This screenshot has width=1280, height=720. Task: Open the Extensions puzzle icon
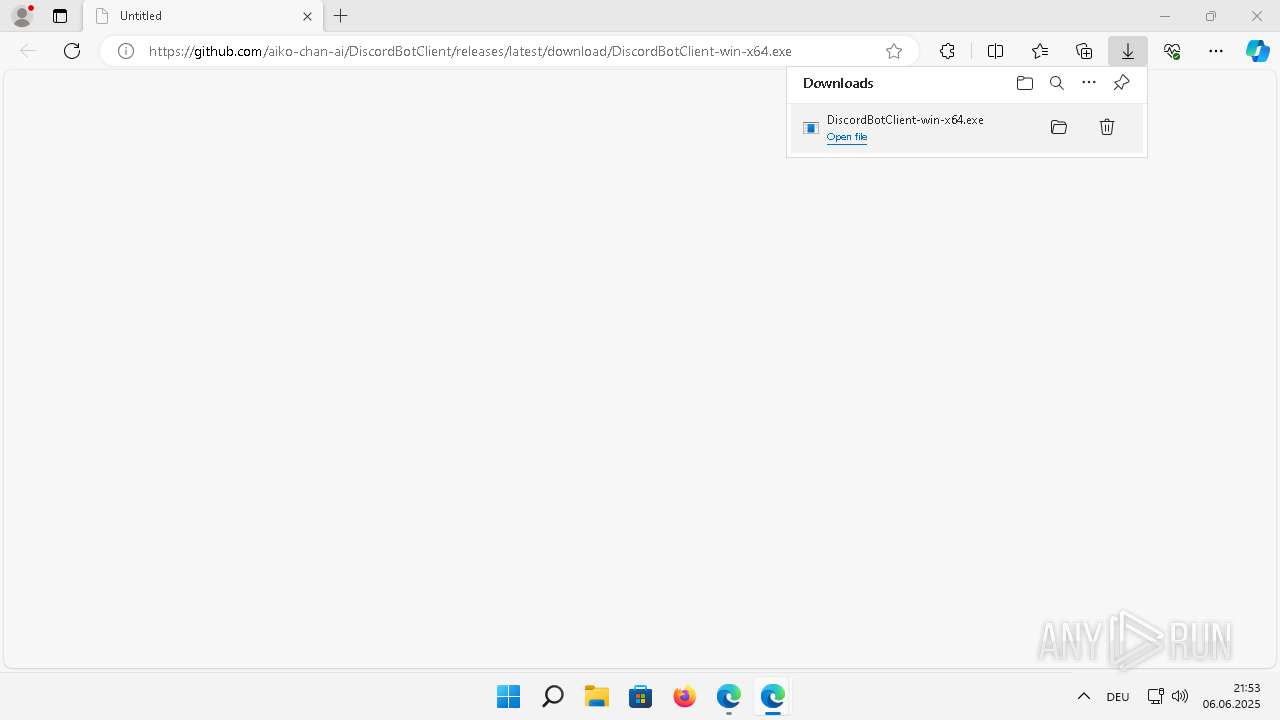[947, 51]
